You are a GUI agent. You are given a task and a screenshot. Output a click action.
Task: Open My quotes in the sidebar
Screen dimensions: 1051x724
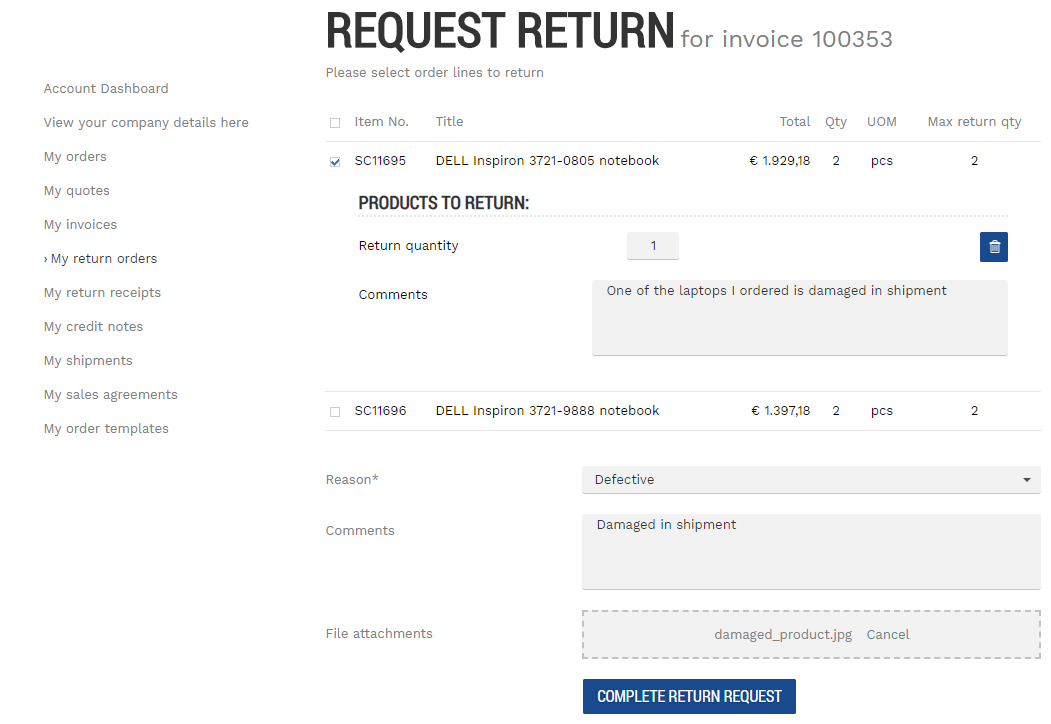pyautogui.click(x=76, y=191)
